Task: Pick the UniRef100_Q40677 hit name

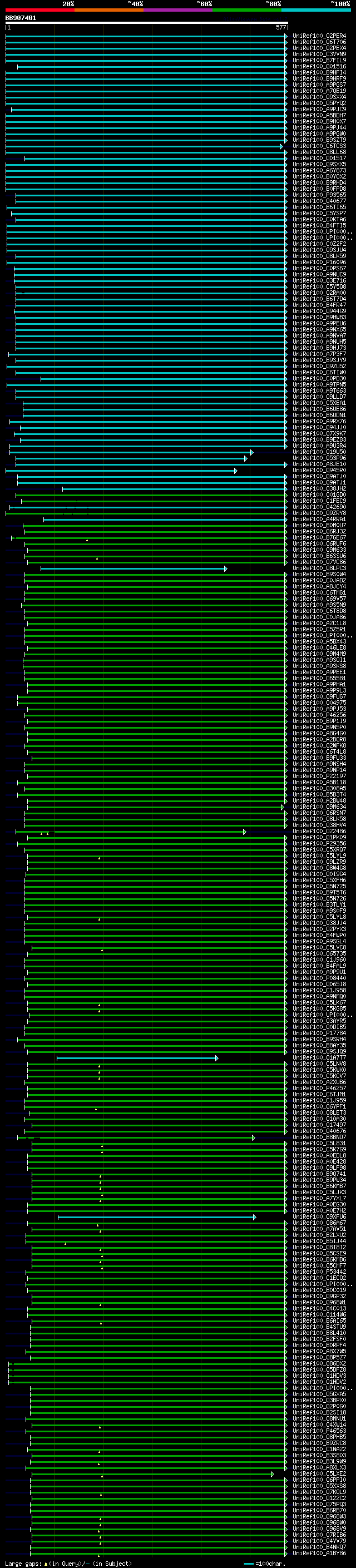Action: tap(319, 201)
